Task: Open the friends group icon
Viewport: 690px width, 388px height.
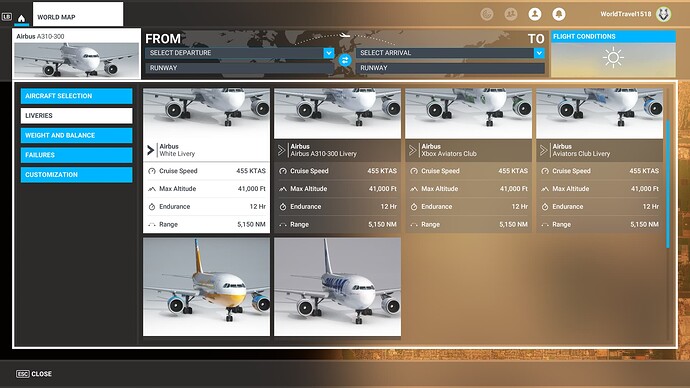Action: (510, 14)
